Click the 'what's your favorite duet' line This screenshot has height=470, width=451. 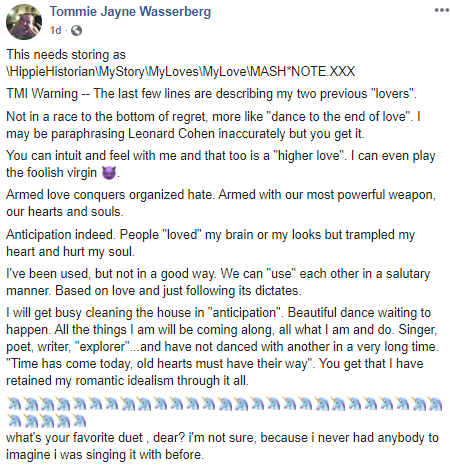tap(222, 446)
